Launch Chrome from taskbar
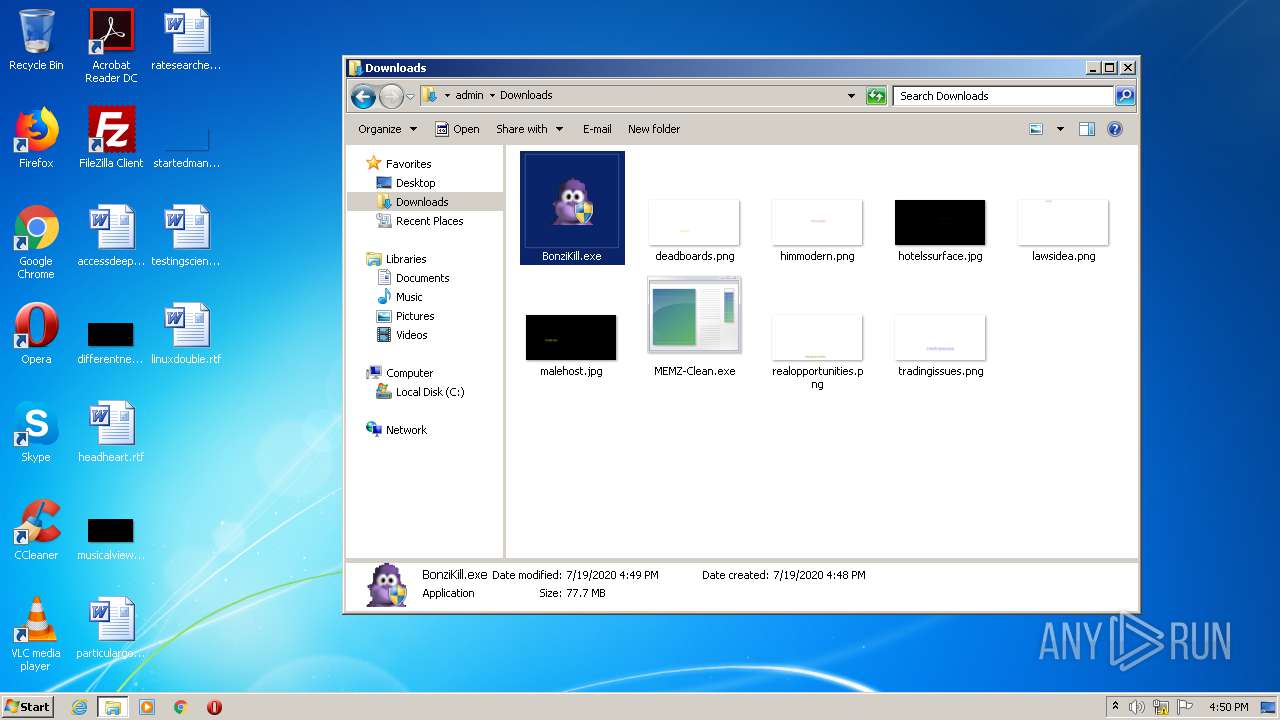 [x=181, y=707]
